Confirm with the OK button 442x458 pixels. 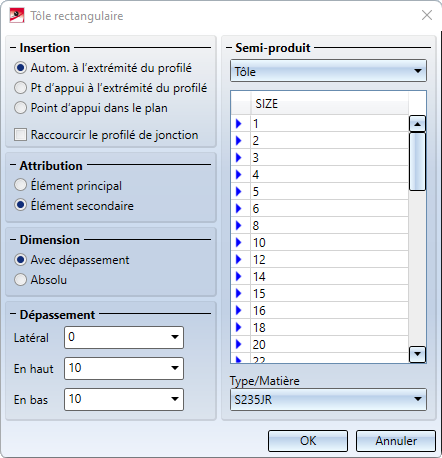point(308,441)
